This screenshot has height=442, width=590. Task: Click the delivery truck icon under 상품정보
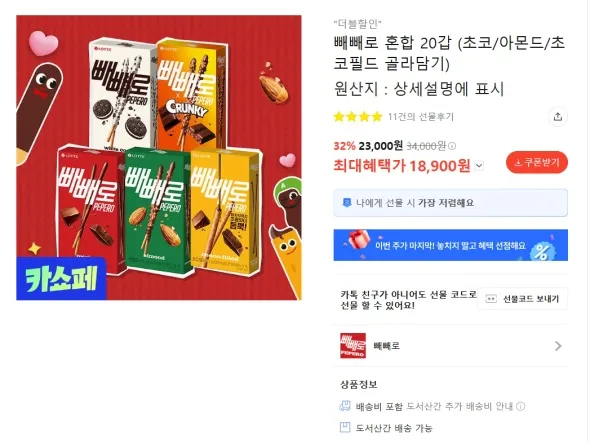click(x=345, y=406)
